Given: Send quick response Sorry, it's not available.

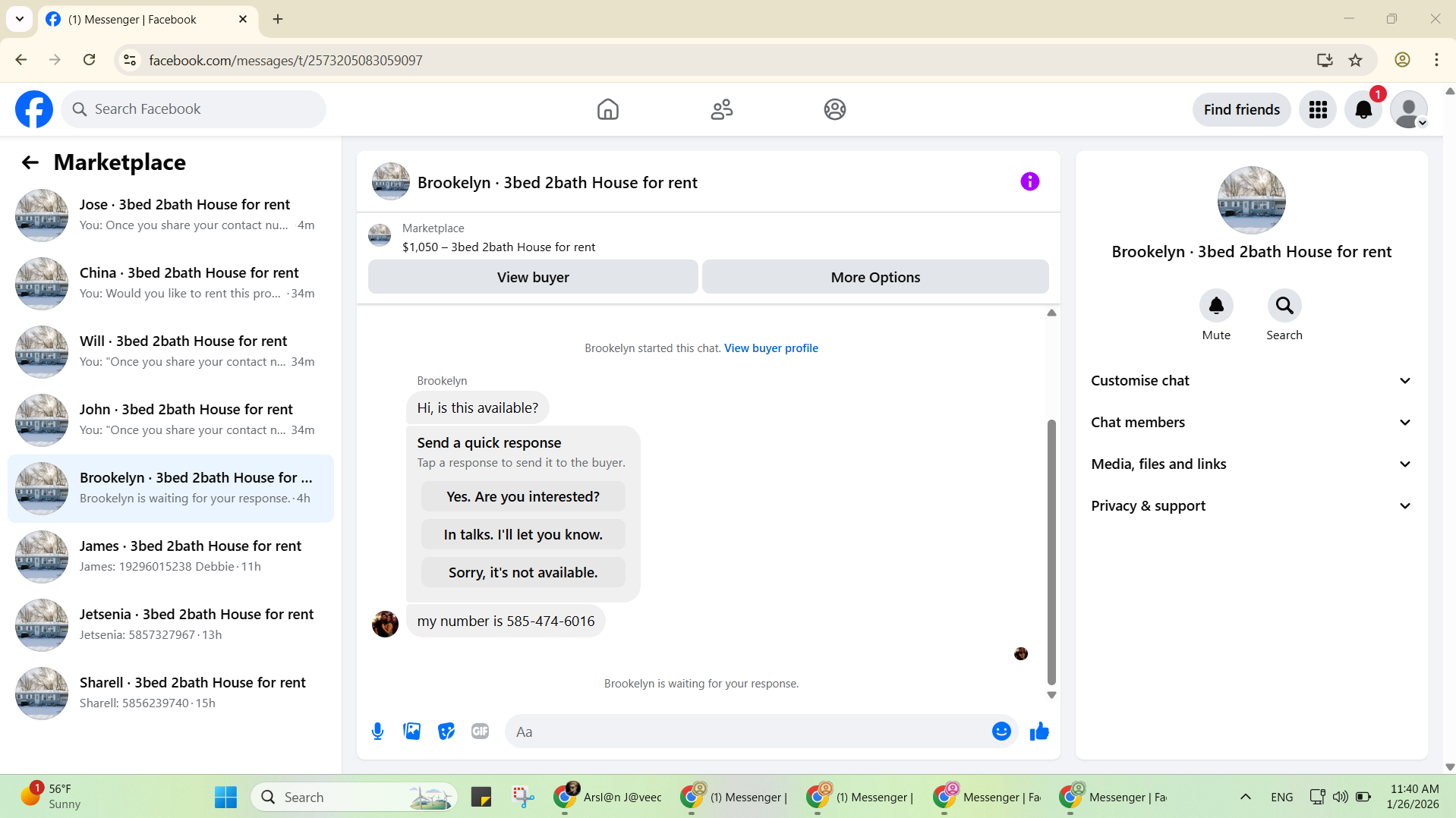Looking at the screenshot, I should pos(523,572).
